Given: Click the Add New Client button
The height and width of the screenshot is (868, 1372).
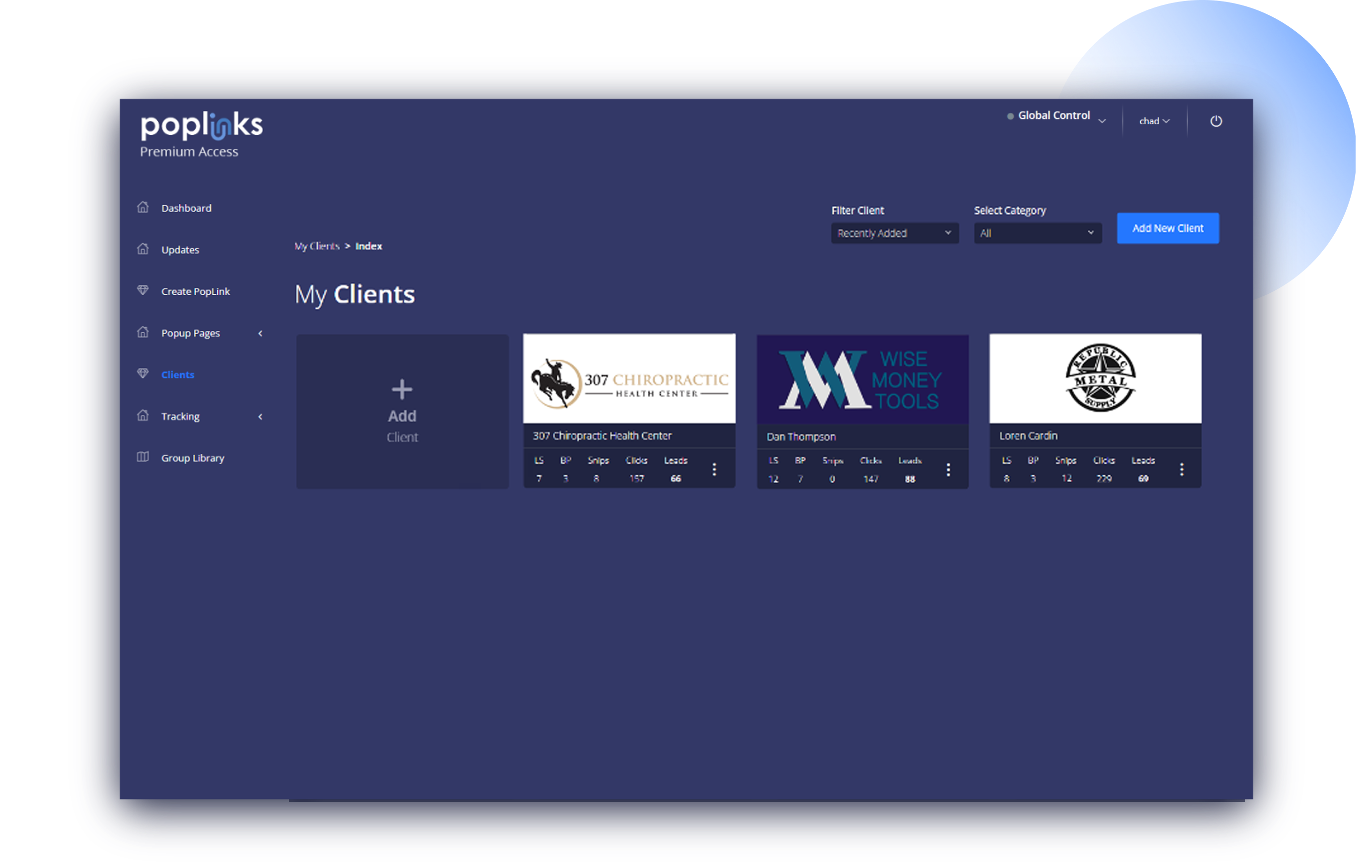Looking at the screenshot, I should tap(1168, 228).
